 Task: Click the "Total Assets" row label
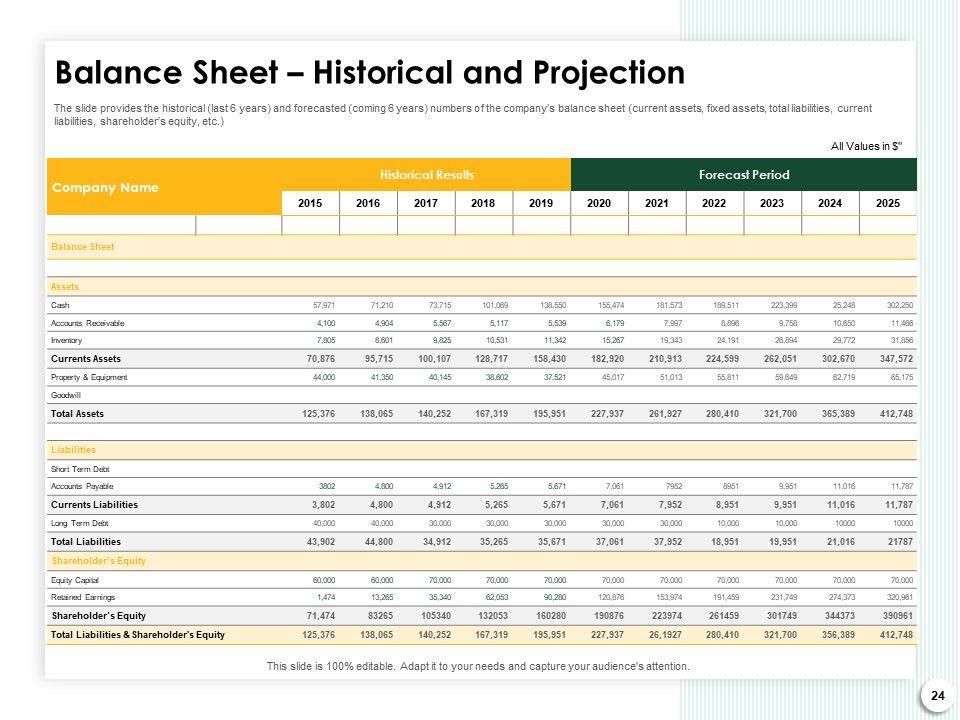77,413
